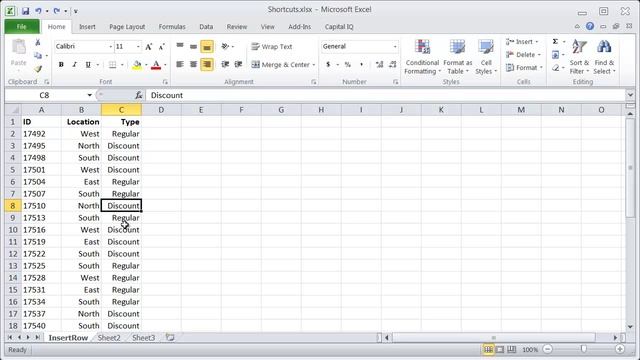Open the File tab
Image resolution: width=640 pixels, height=360 pixels.
click(x=22, y=27)
